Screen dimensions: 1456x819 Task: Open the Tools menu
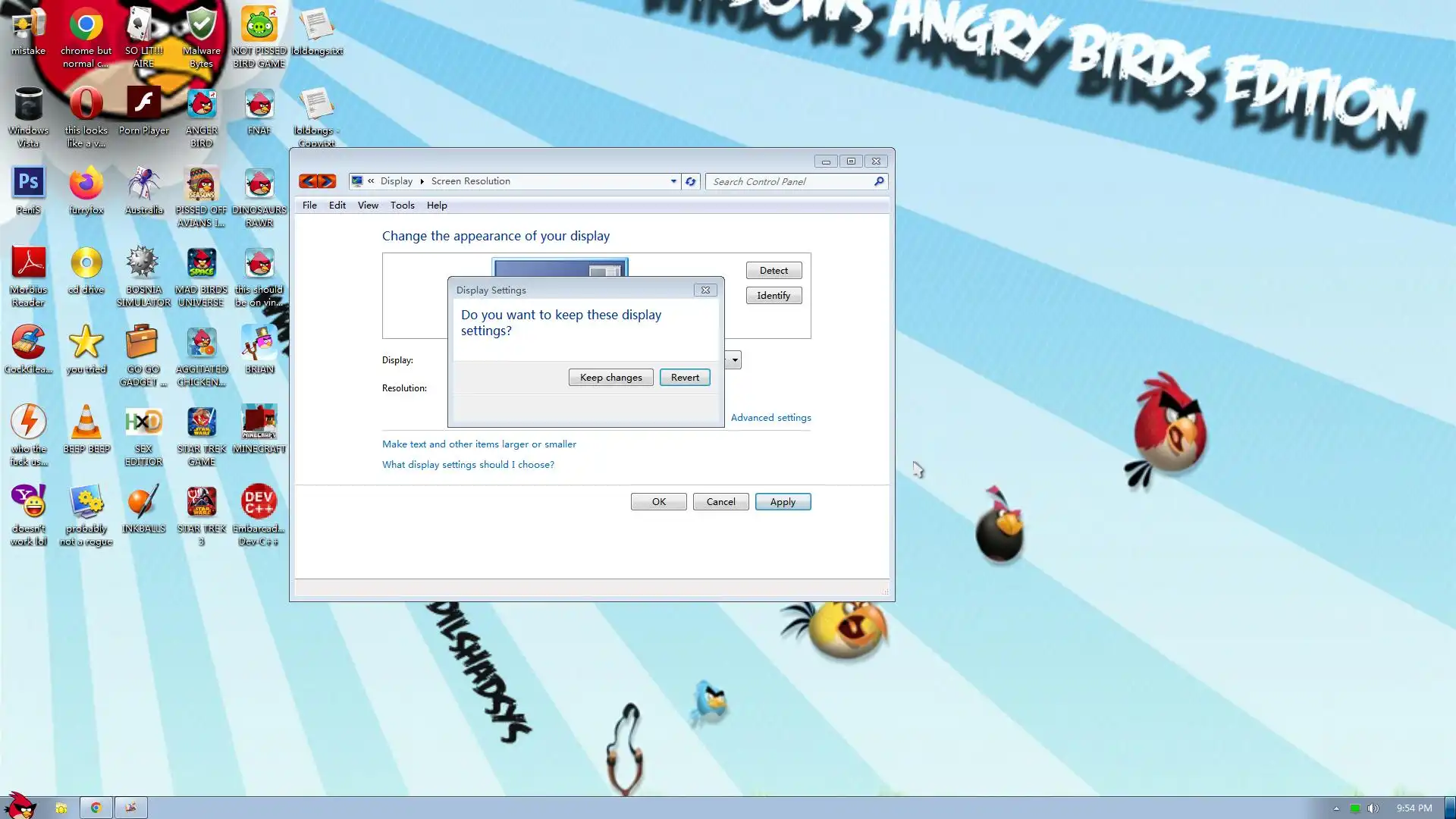click(402, 206)
